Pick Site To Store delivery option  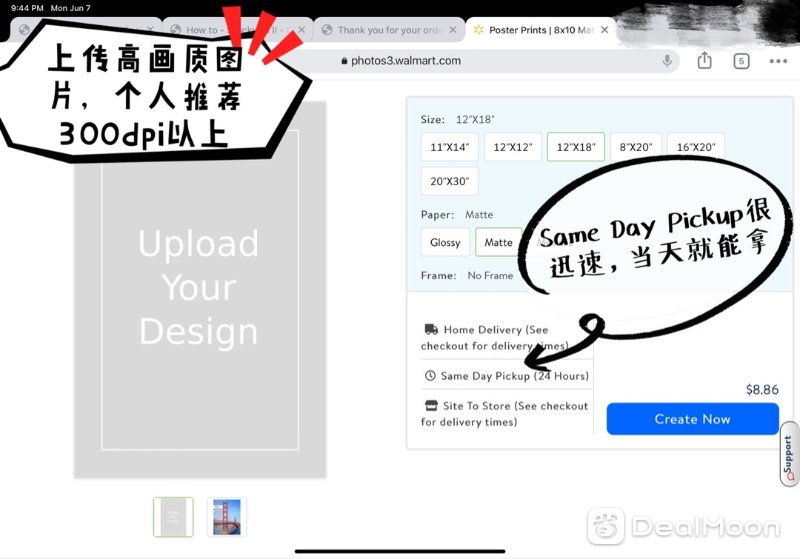tap(506, 414)
